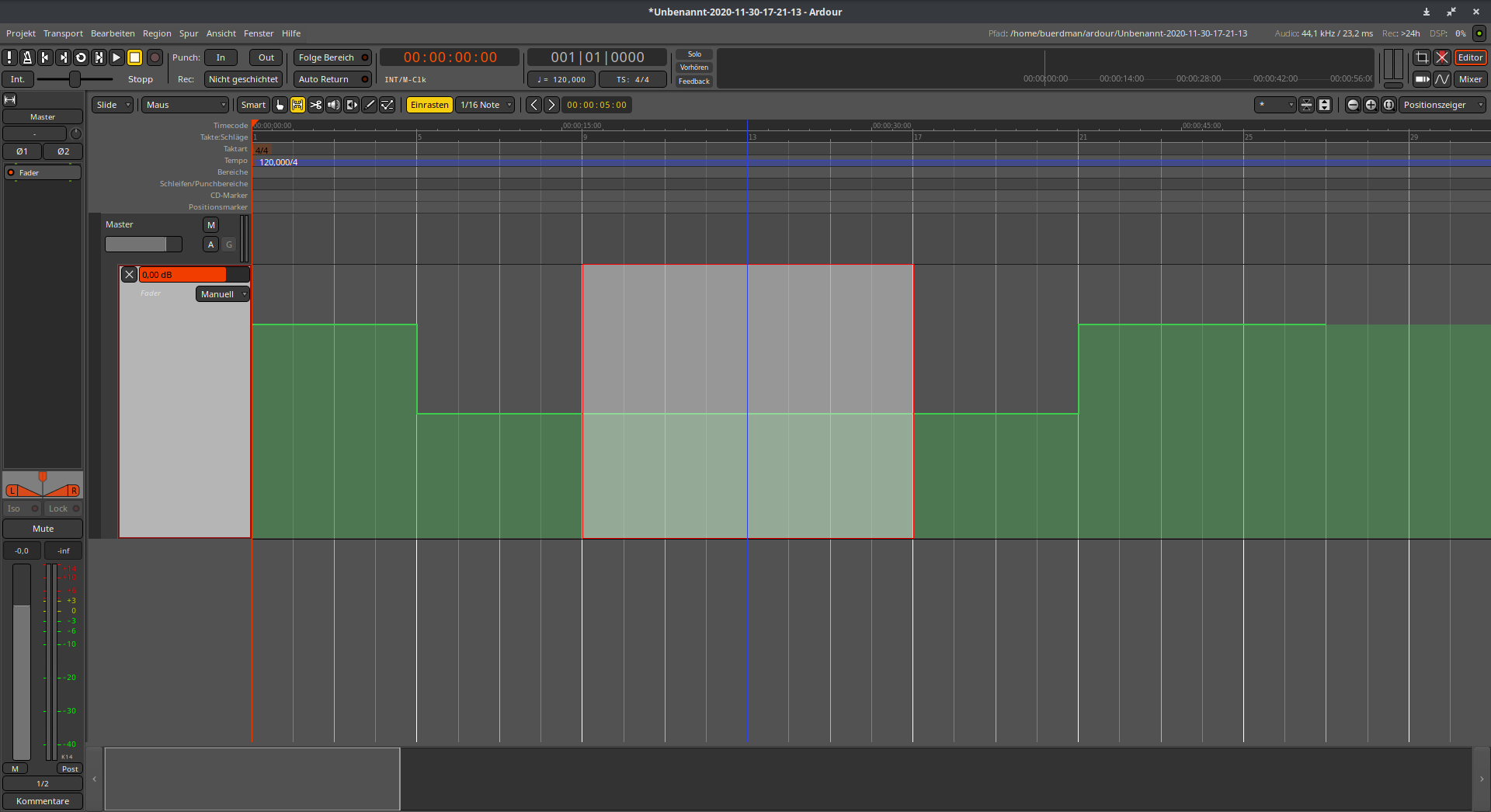Switch to the Mixer window

pyautogui.click(x=1470, y=79)
